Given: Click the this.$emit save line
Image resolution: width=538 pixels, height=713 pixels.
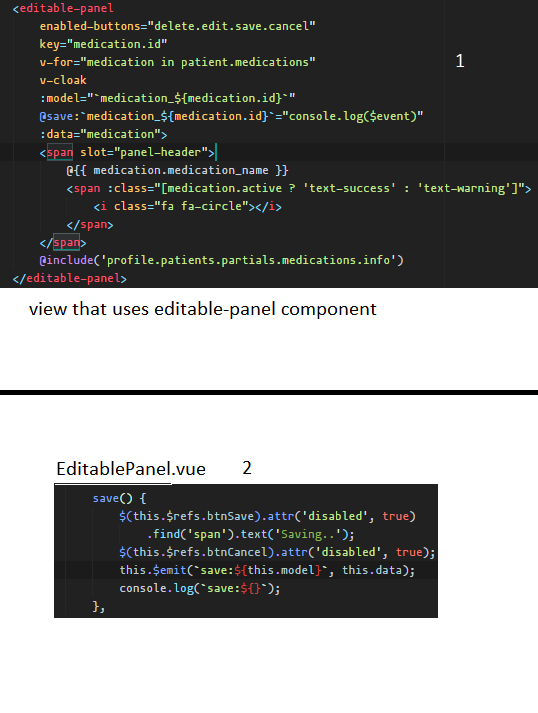Looking at the screenshot, I should 267,570.
